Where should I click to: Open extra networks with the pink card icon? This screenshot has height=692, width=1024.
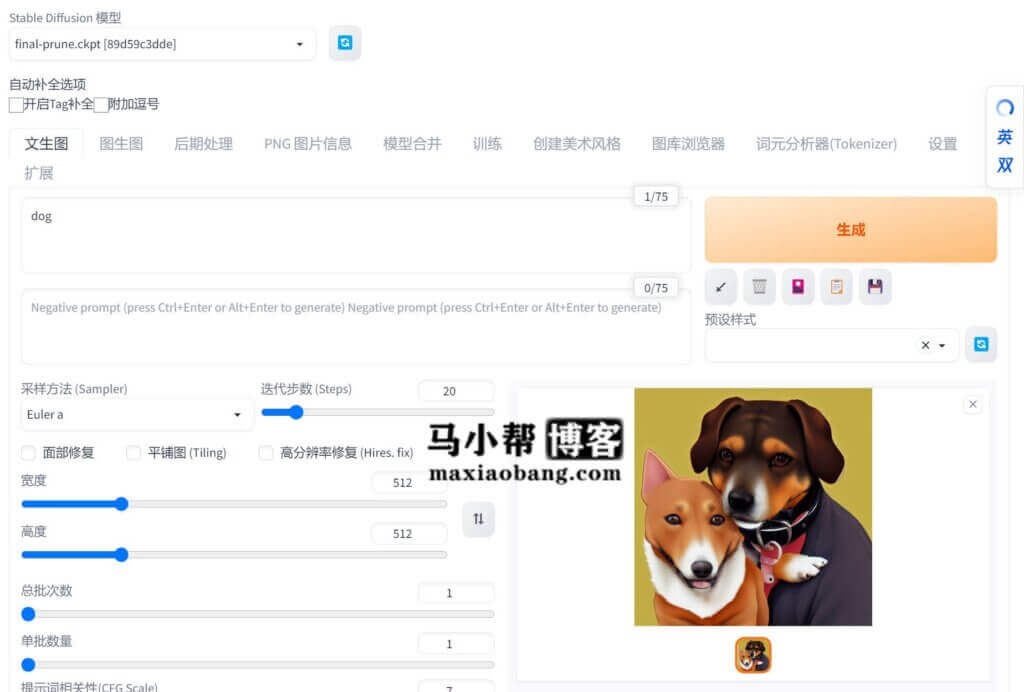(797, 287)
